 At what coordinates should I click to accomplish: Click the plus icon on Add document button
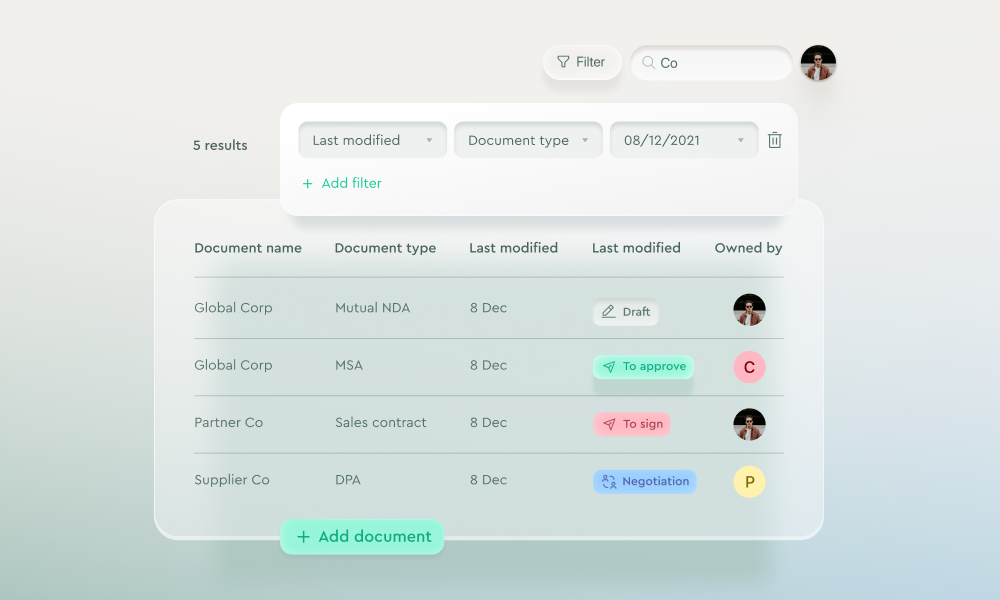304,537
